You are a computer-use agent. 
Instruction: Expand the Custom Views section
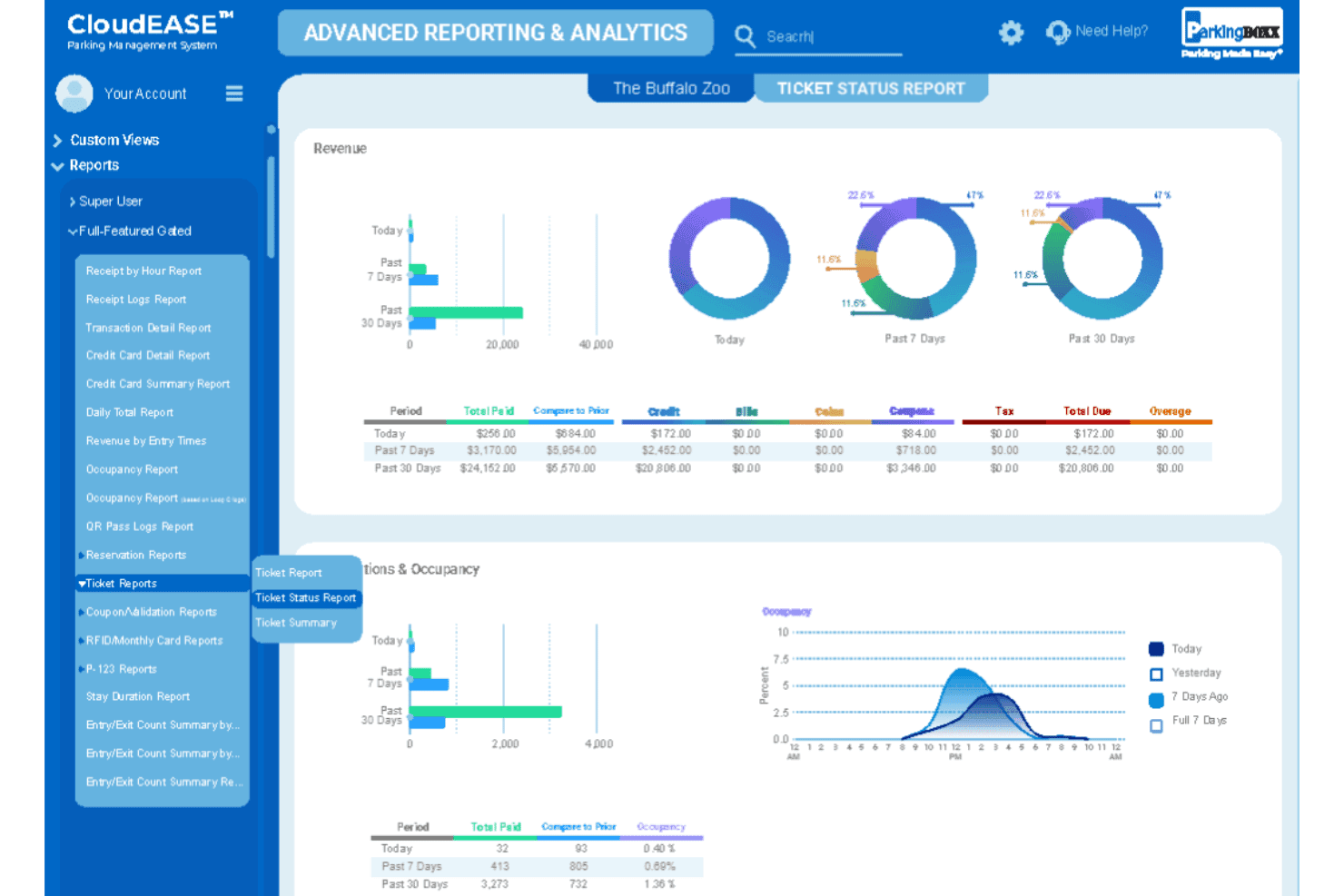pyautogui.click(x=57, y=140)
